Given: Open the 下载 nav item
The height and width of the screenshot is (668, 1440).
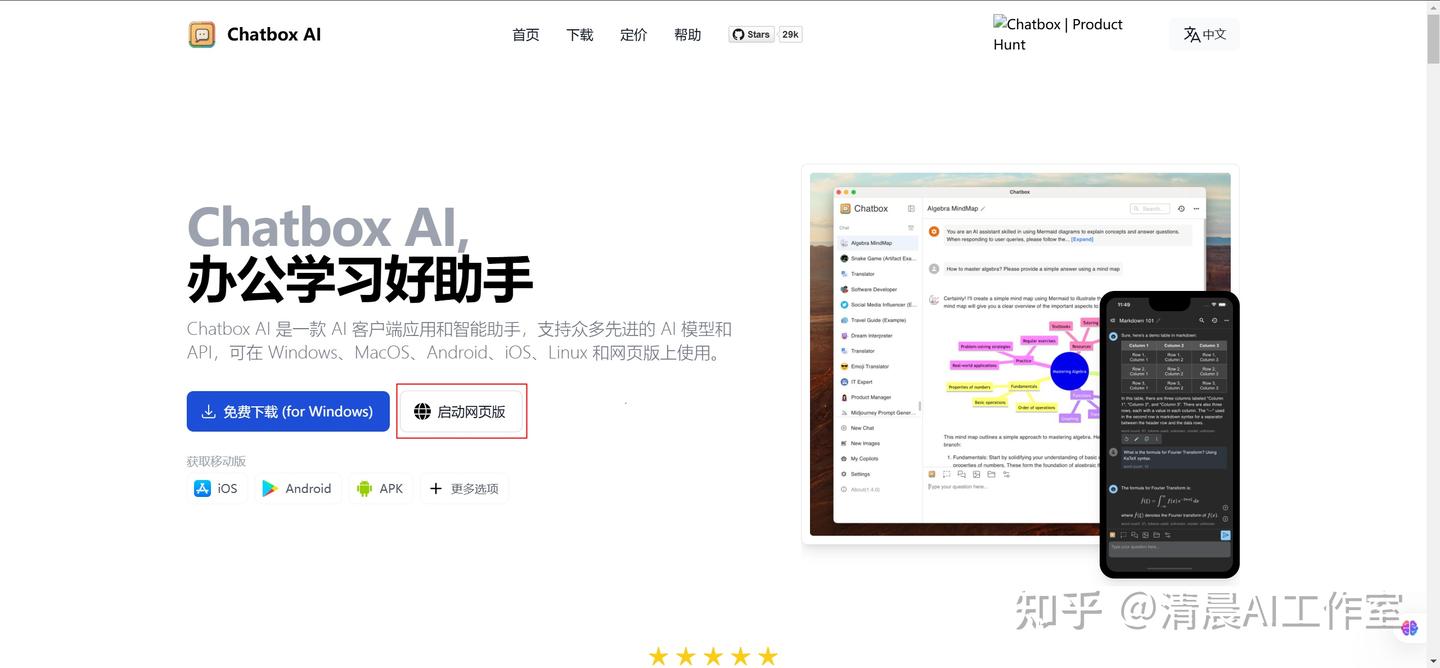Looking at the screenshot, I should point(580,35).
